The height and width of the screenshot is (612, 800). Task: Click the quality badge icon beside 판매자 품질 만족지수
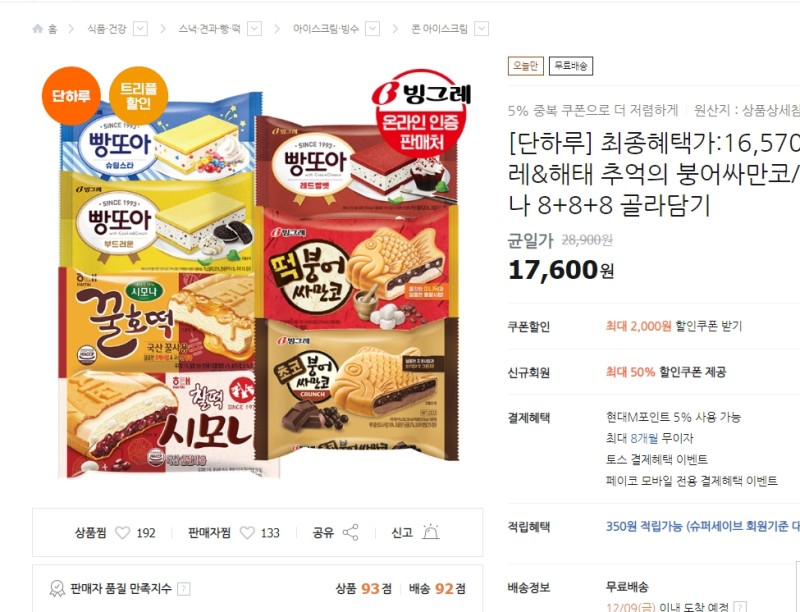pyautogui.click(x=57, y=589)
